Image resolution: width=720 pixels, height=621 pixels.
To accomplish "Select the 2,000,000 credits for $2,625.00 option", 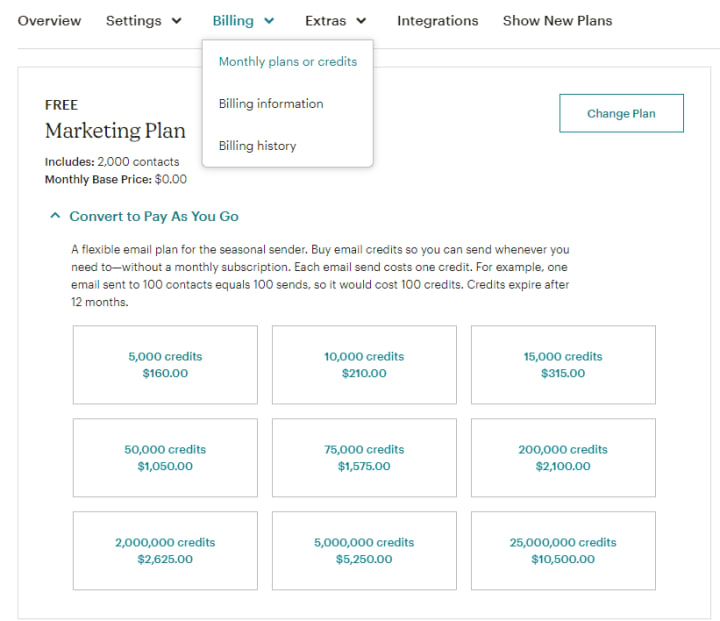I will pyautogui.click(x=165, y=551).
